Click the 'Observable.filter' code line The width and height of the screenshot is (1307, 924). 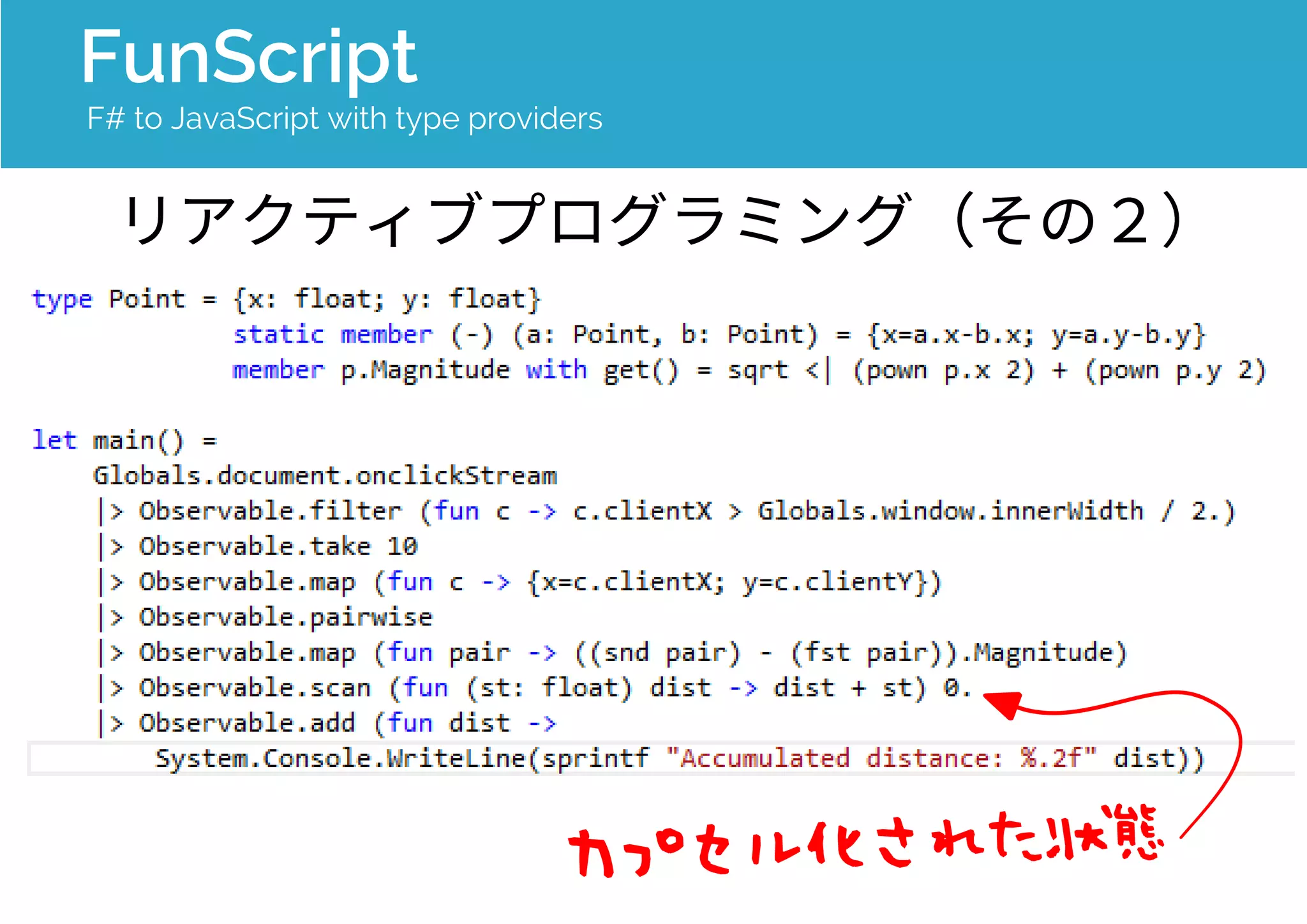667,512
